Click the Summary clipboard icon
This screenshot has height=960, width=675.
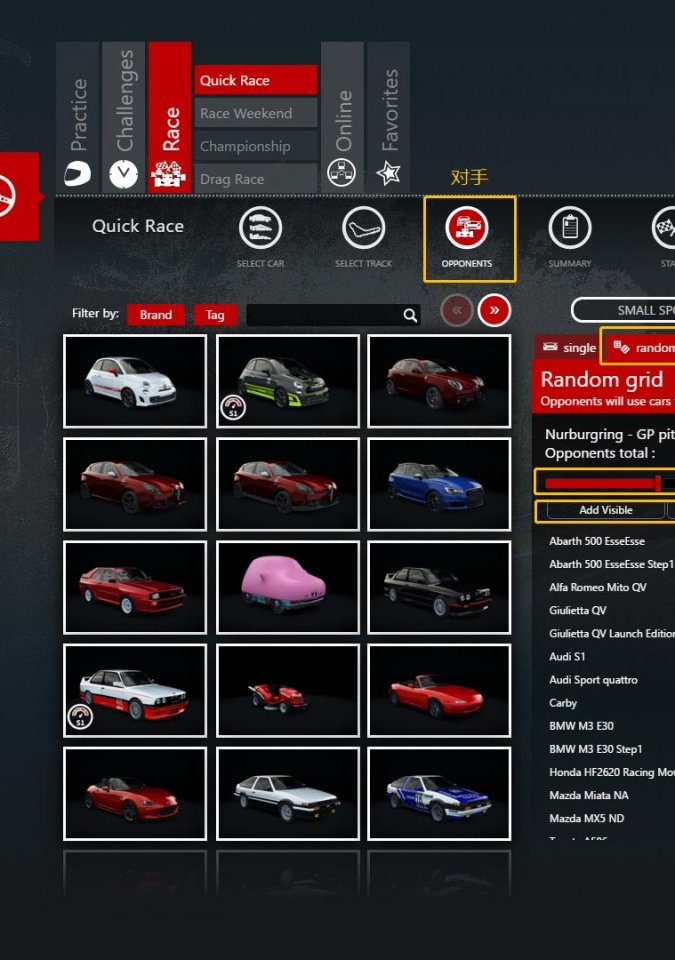(570, 228)
